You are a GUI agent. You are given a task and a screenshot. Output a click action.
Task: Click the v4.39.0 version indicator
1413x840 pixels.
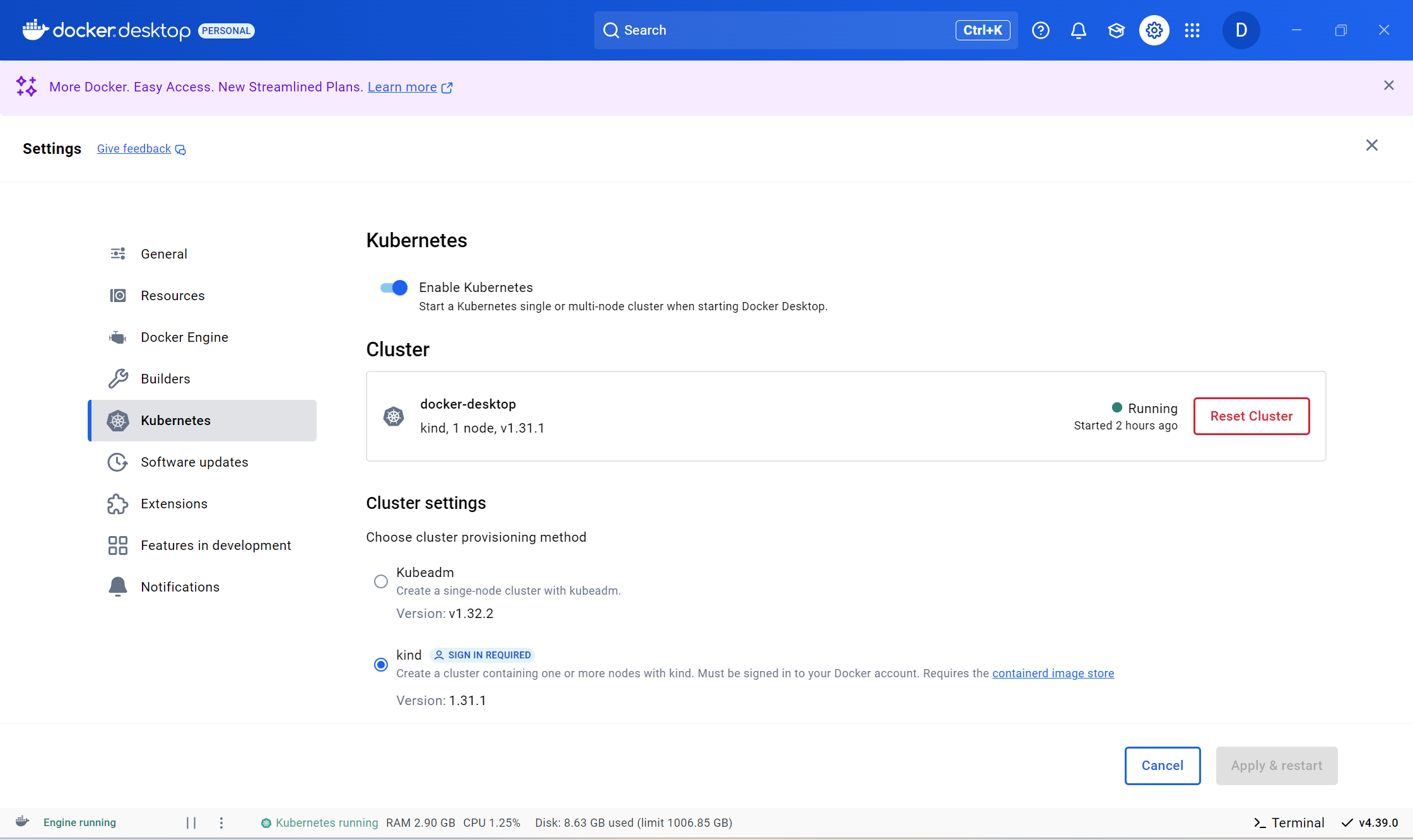click(x=1369, y=823)
